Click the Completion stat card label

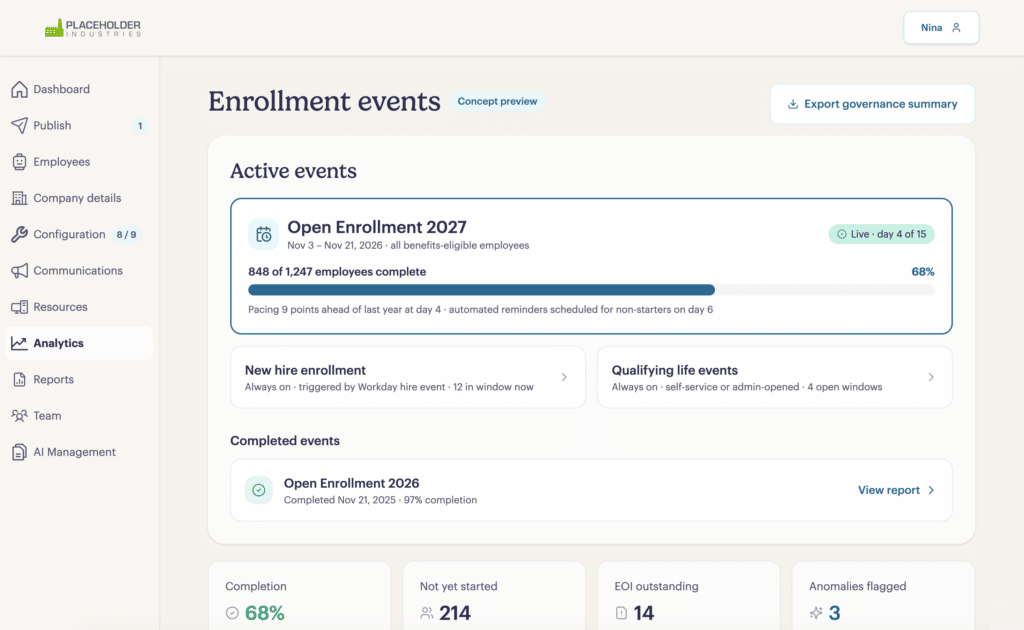pos(256,586)
